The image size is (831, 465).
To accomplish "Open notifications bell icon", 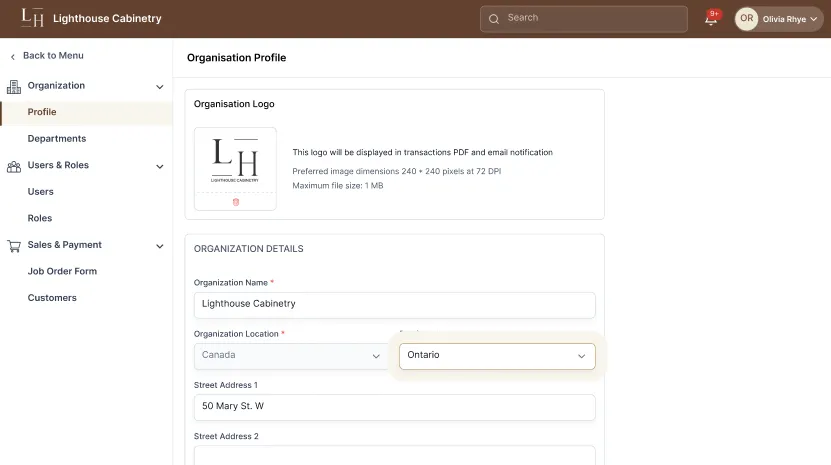I will pos(711,19).
